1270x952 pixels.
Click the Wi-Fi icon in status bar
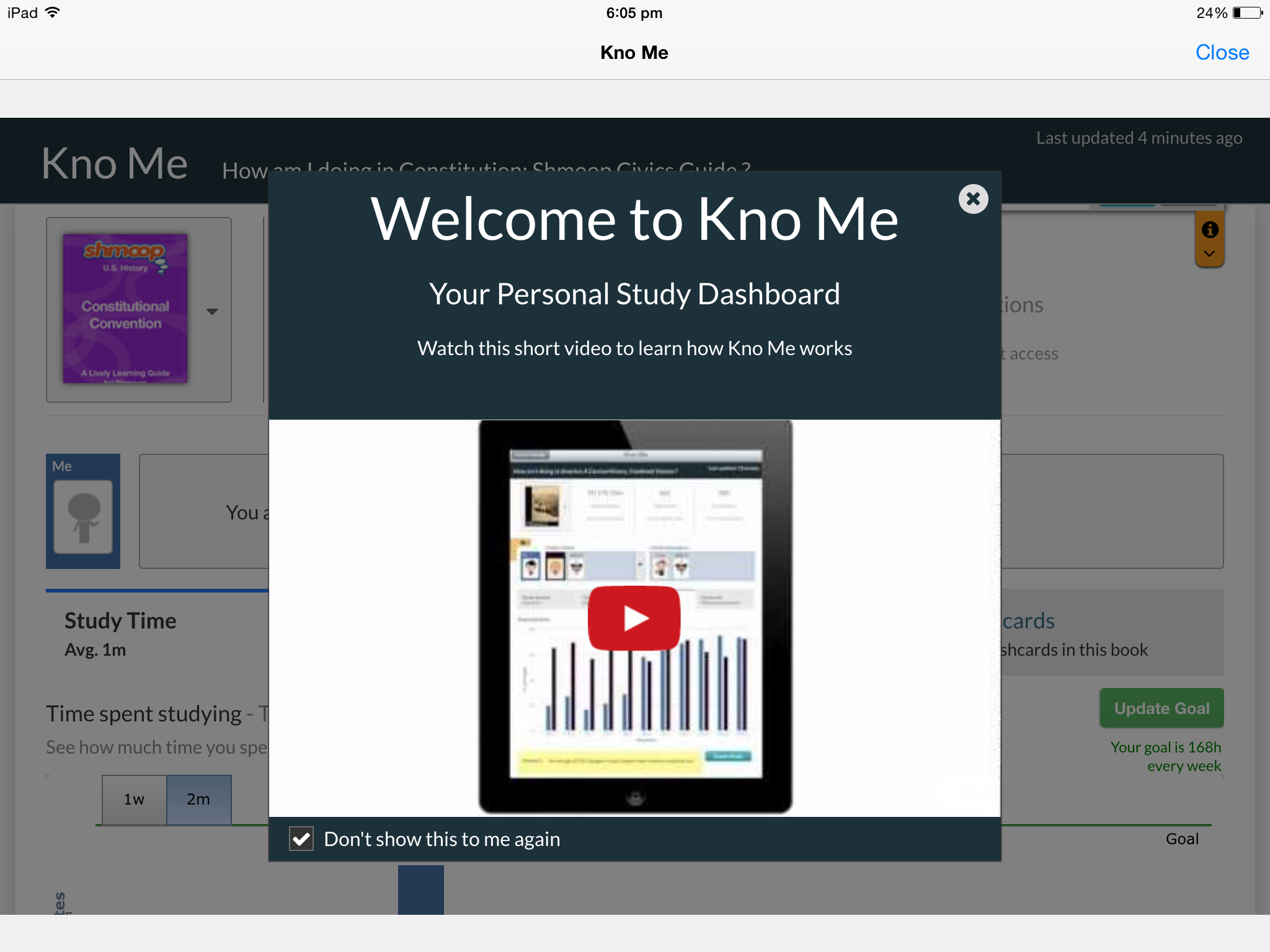[x=53, y=12]
